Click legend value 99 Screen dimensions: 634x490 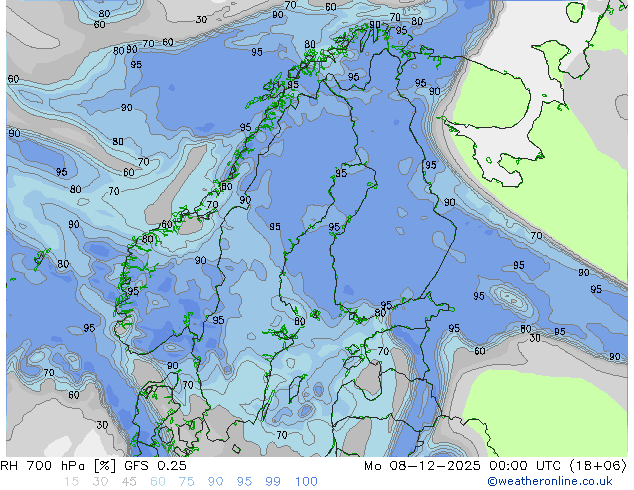pos(273,482)
